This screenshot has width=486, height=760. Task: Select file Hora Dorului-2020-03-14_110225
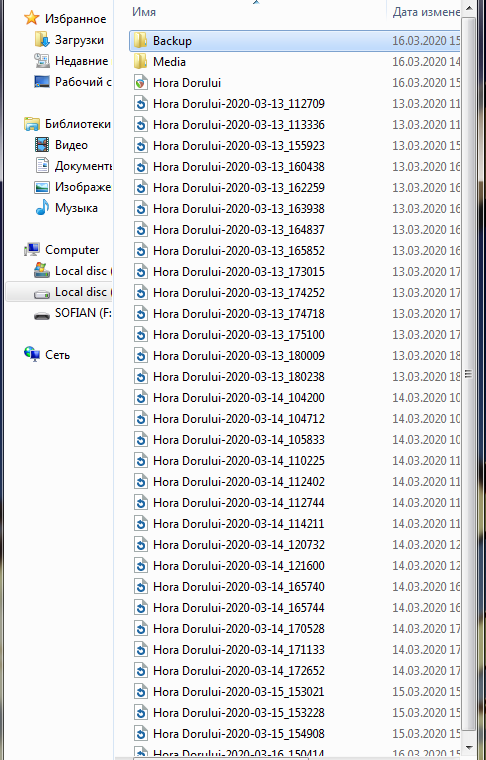[239, 461]
